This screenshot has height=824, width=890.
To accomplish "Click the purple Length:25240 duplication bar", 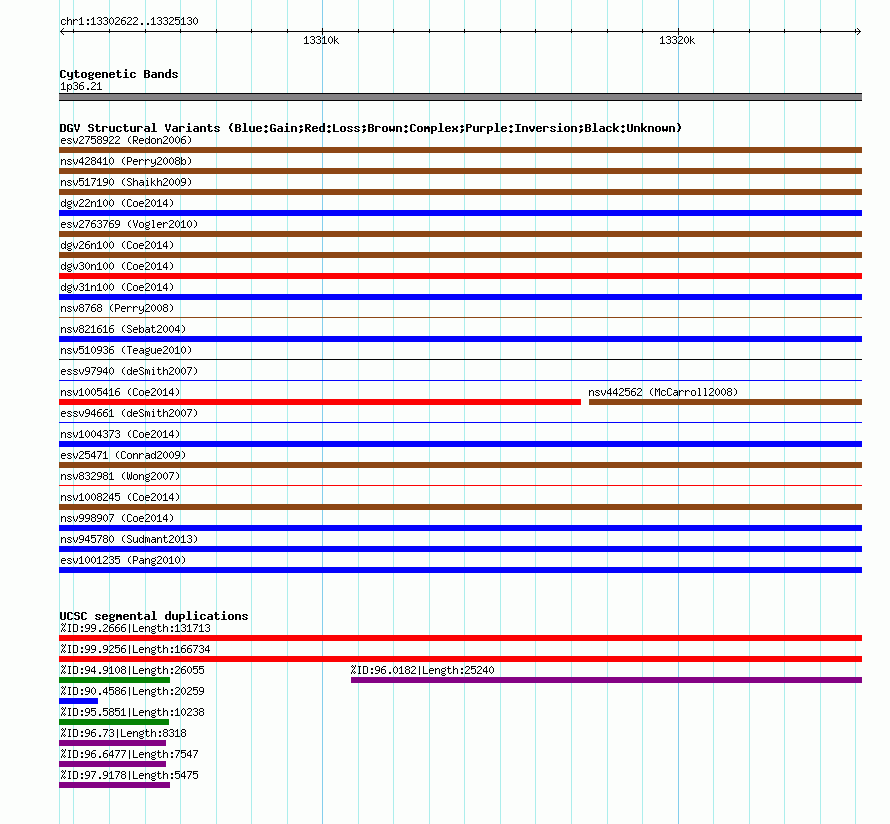I will click(606, 680).
